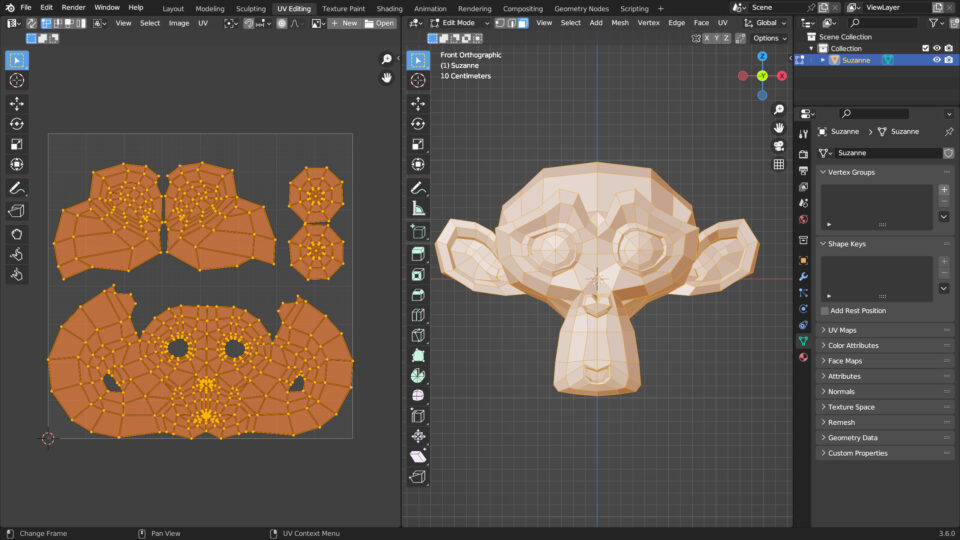The image size is (960, 540).
Task: Add a workspace with the plus tab
Action: pos(660,9)
